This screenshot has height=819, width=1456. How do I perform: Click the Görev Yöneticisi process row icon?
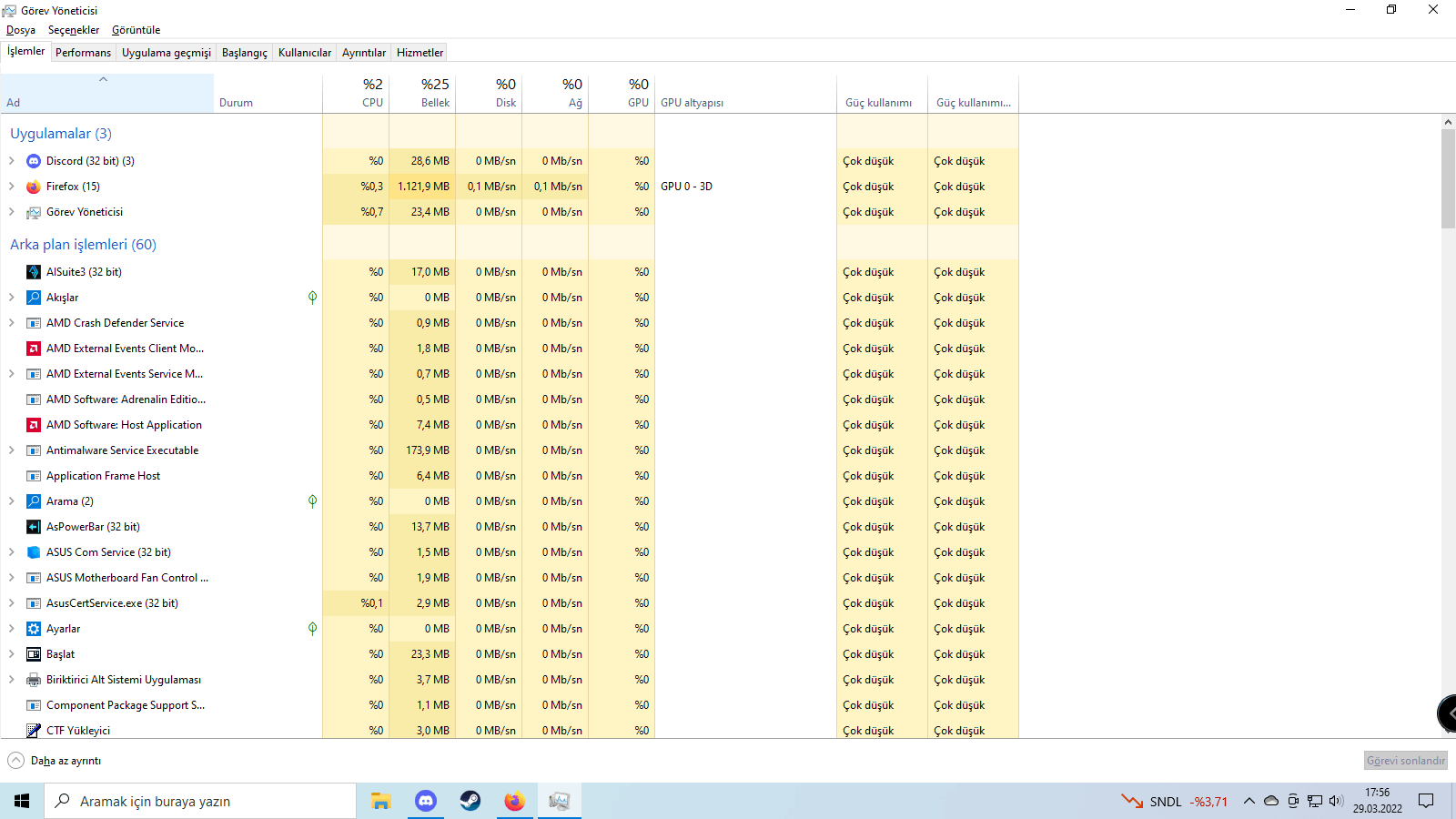pos(34,212)
